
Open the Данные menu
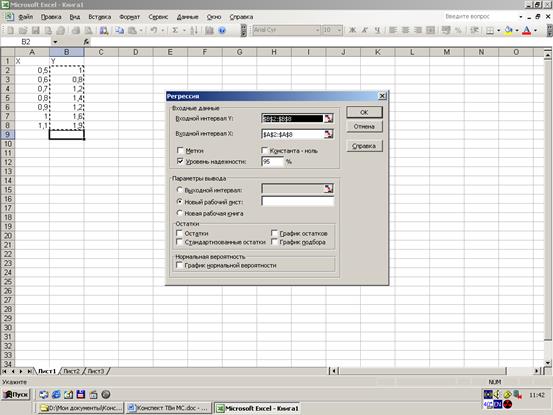coord(187,17)
